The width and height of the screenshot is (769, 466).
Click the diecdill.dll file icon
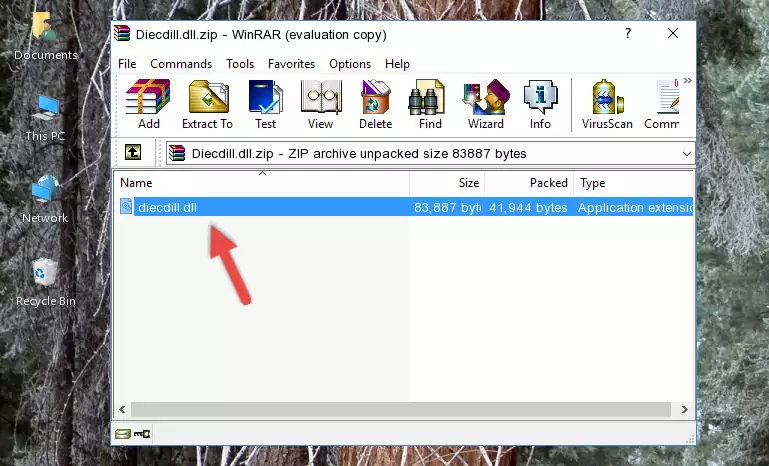(x=126, y=207)
